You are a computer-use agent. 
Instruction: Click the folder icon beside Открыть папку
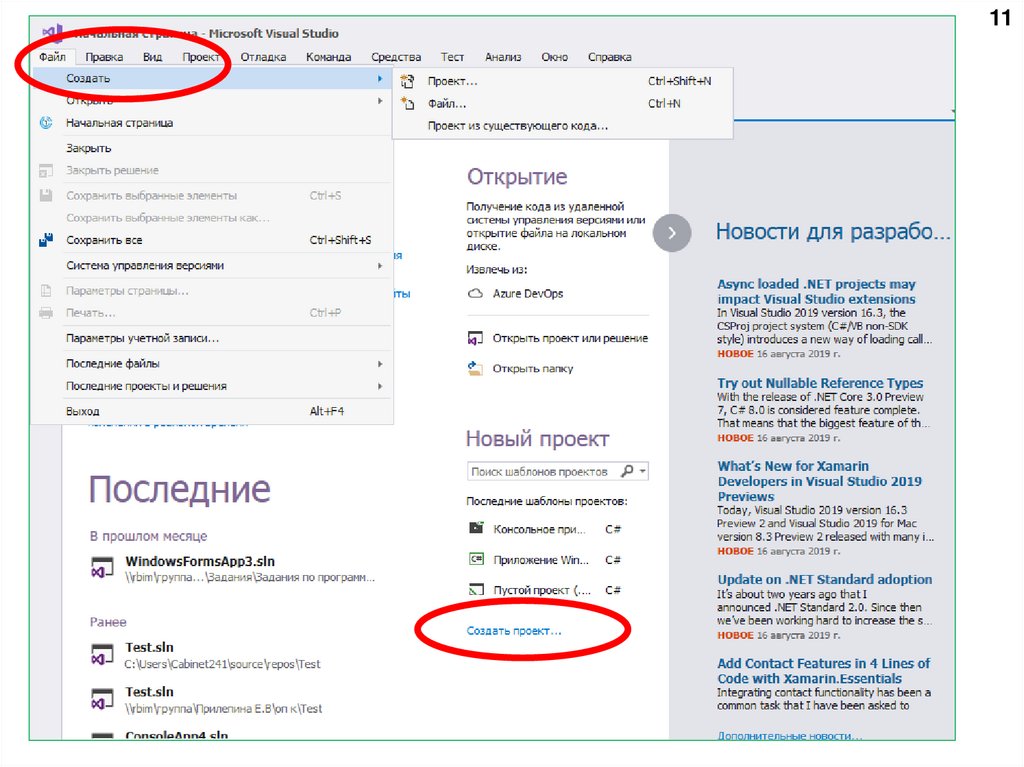click(x=475, y=368)
